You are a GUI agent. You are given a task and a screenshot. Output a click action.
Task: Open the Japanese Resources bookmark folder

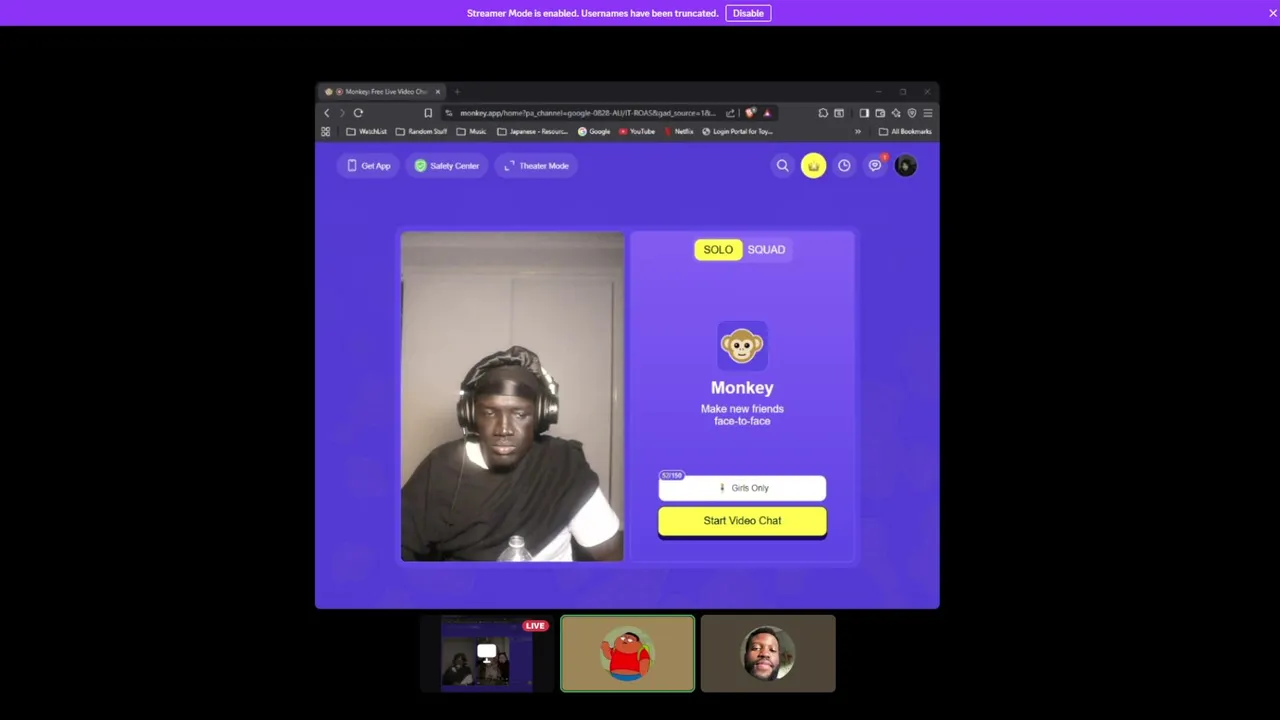click(x=532, y=132)
